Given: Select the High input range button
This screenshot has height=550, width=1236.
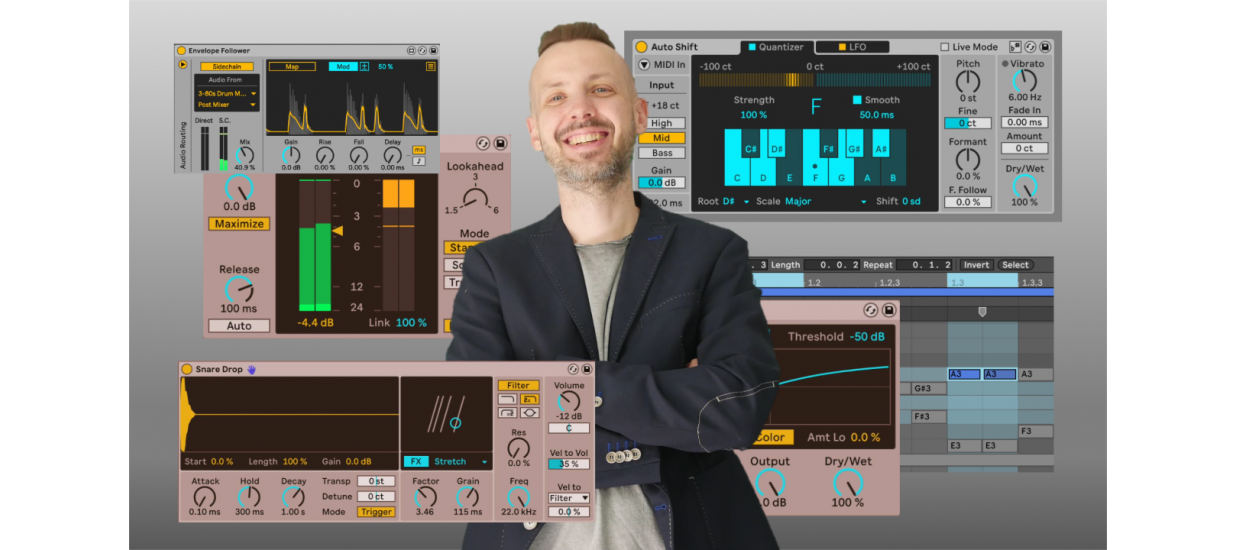Looking at the screenshot, I should point(662,124).
